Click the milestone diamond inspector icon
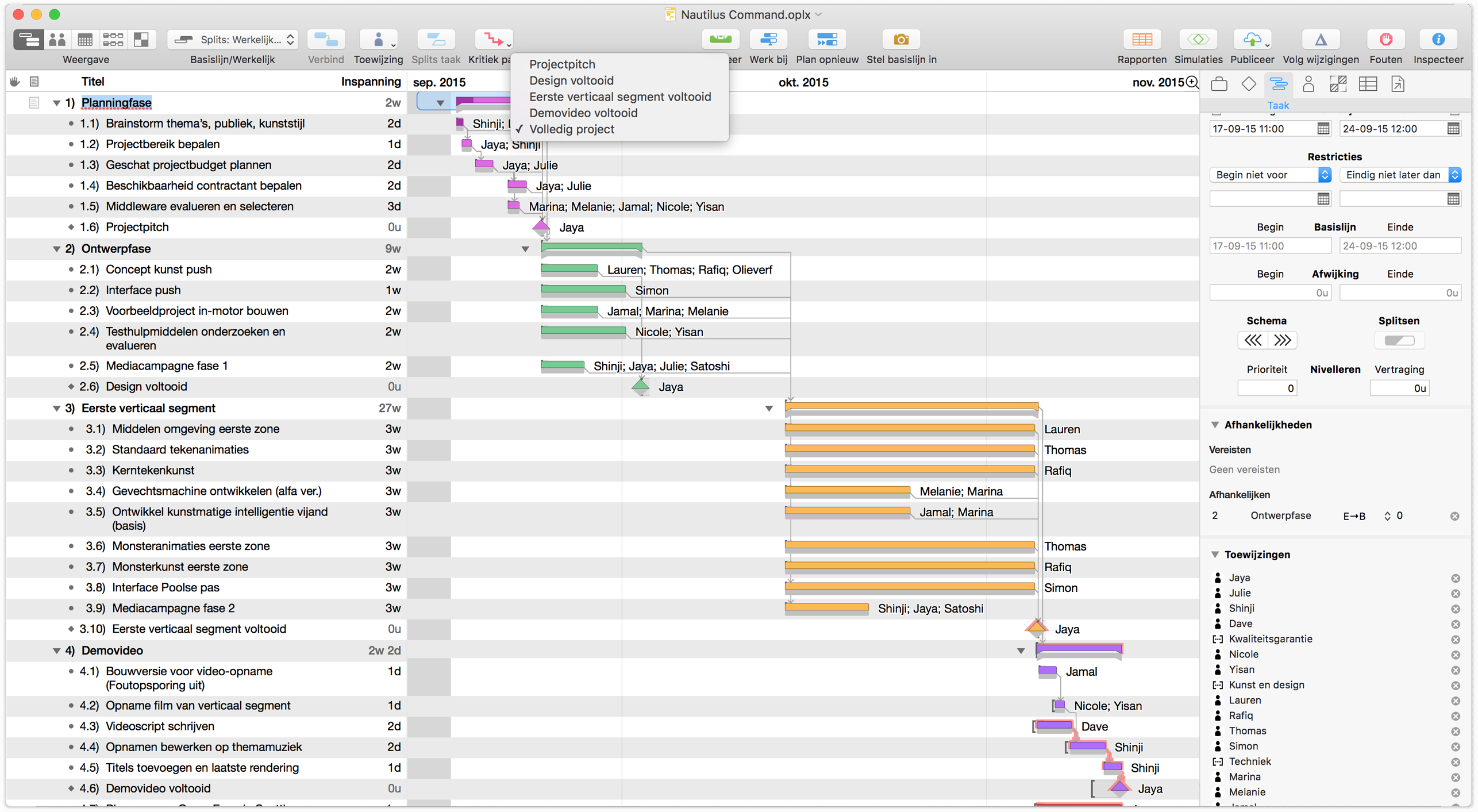Screen dimensions: 1478x812 [1249, 84]
